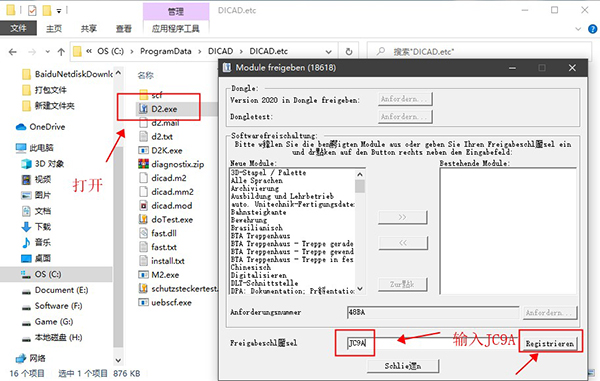
Task: Click navigation pane scroll down arrow
Action: click(x=118, y=360)
